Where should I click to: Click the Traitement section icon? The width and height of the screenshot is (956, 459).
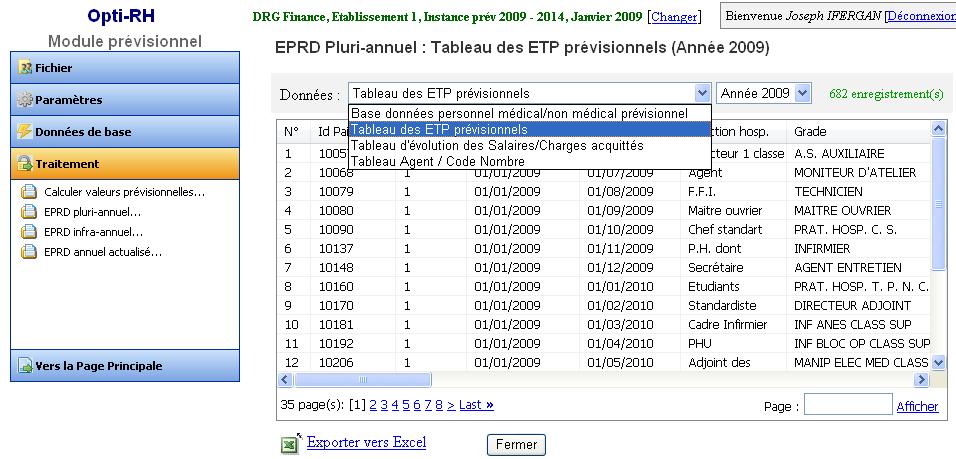(25, 163)
